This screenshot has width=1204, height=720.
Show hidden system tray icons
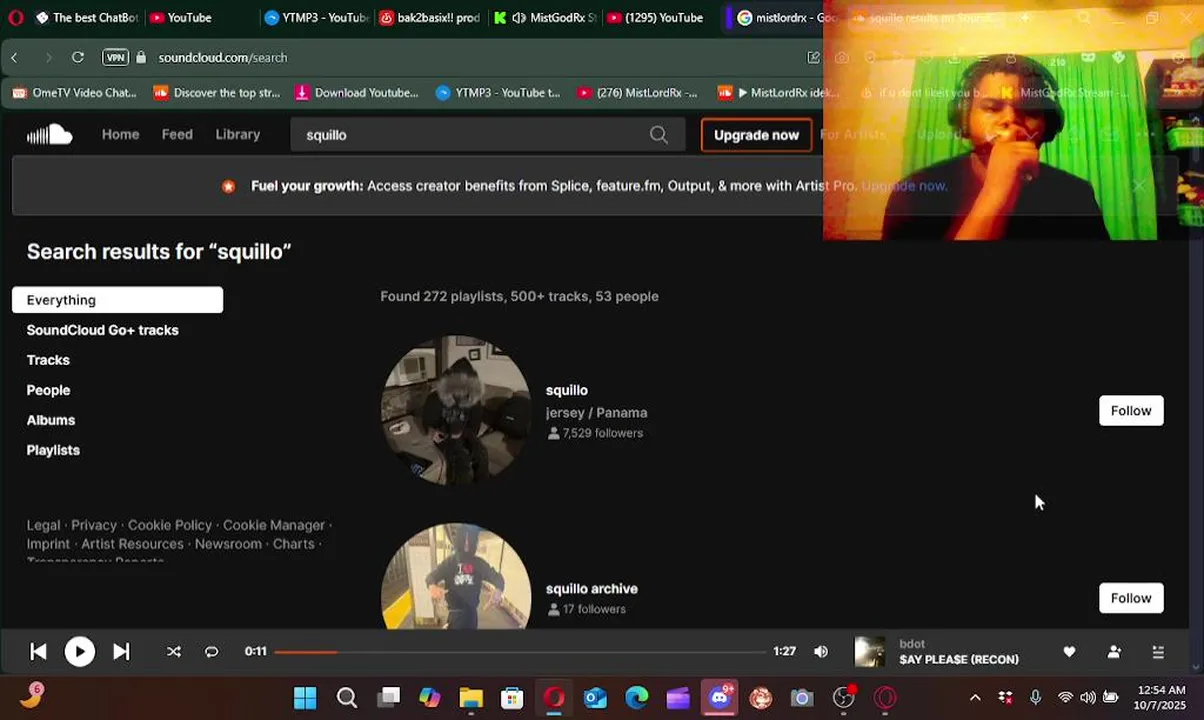975,698
